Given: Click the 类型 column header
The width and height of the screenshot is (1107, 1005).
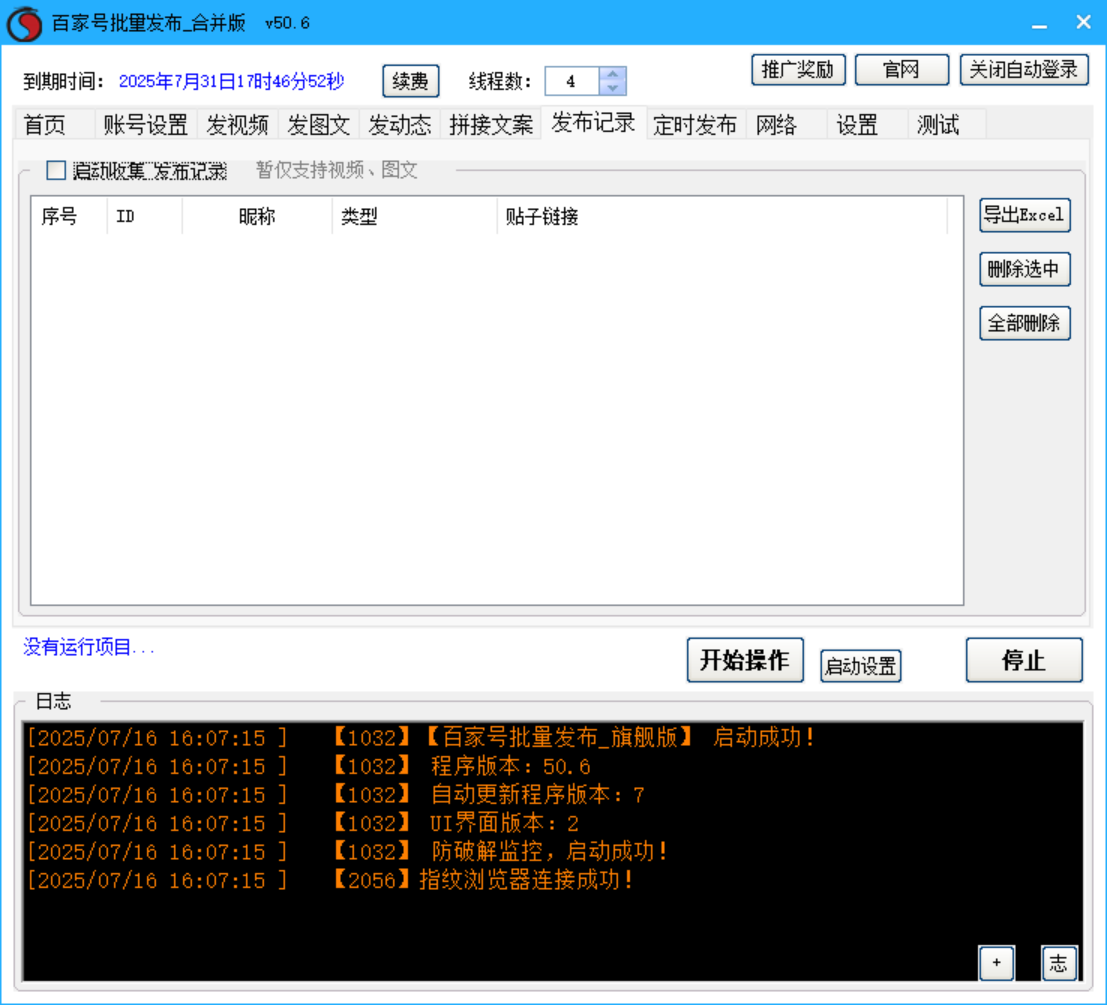Looking at the screenshot, I should 414,216.
